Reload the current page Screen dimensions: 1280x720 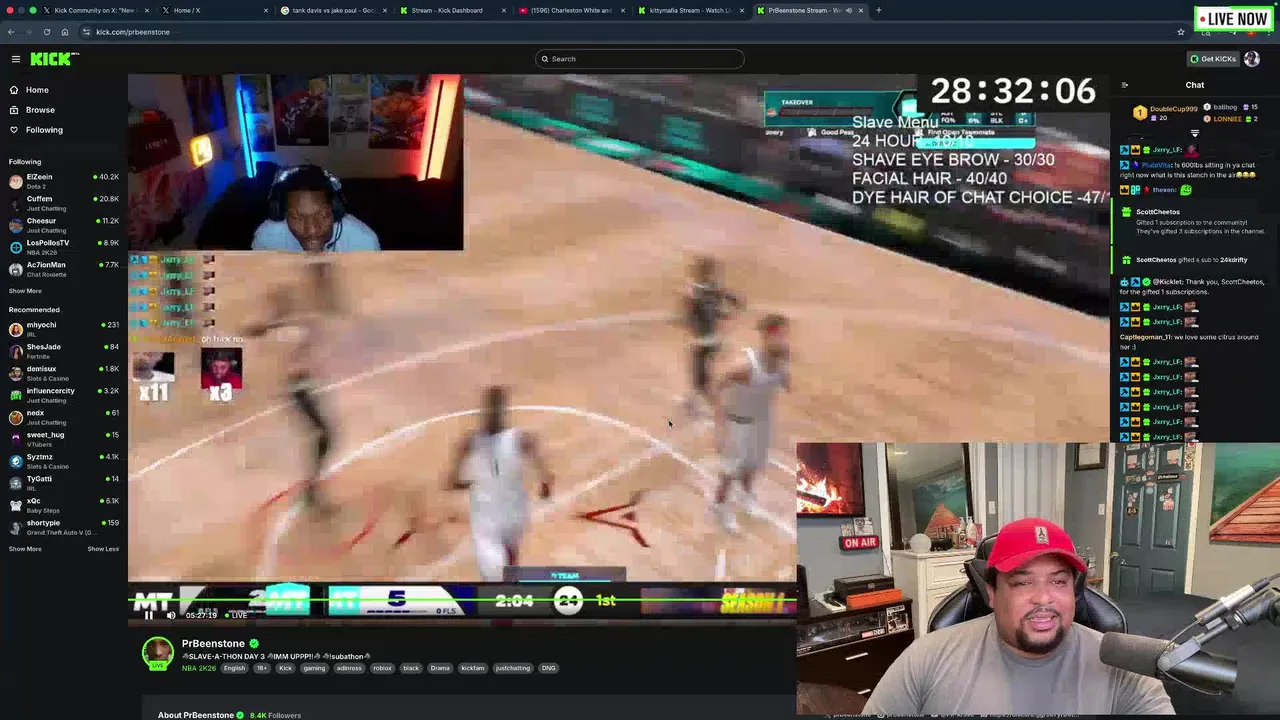pos(47,32)
